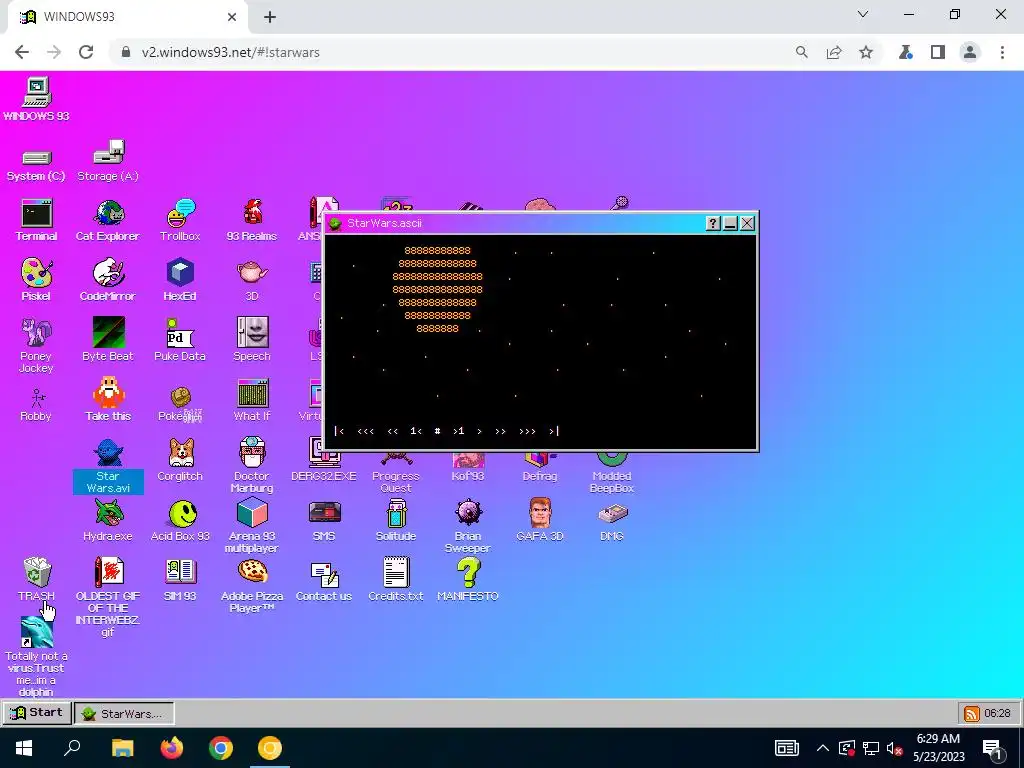Viewport: 1024px width, 768px height.
Task: Open Solitude icon
Action: [x=396, y=513]
